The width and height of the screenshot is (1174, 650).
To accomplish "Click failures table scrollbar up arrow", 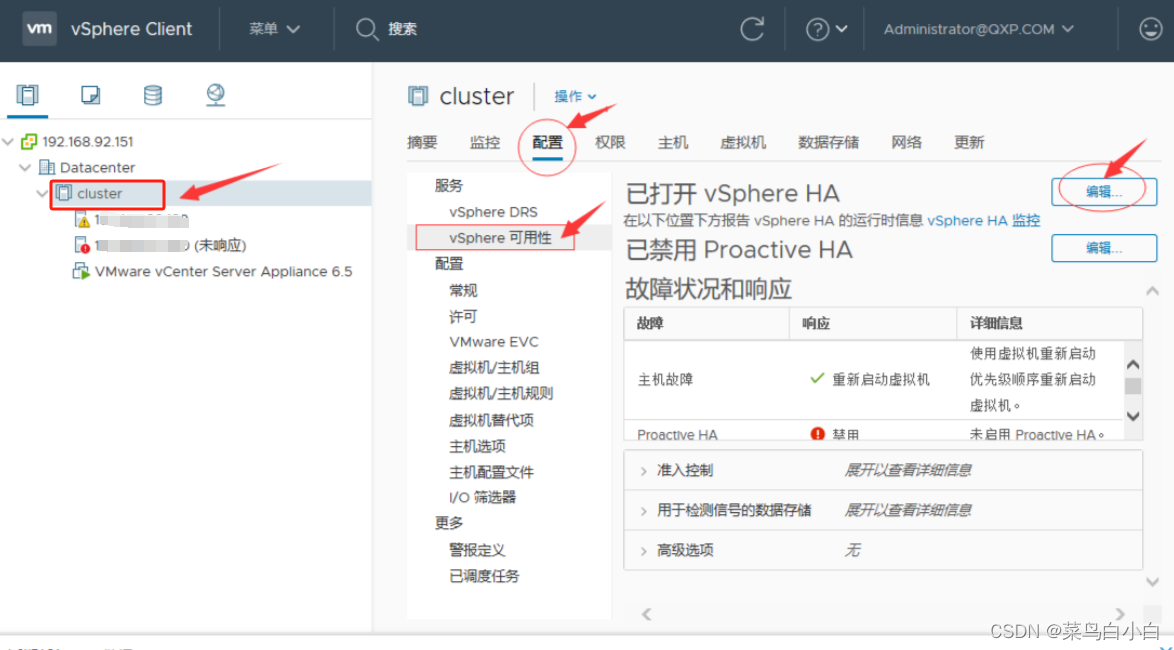I will [1133, 365].
